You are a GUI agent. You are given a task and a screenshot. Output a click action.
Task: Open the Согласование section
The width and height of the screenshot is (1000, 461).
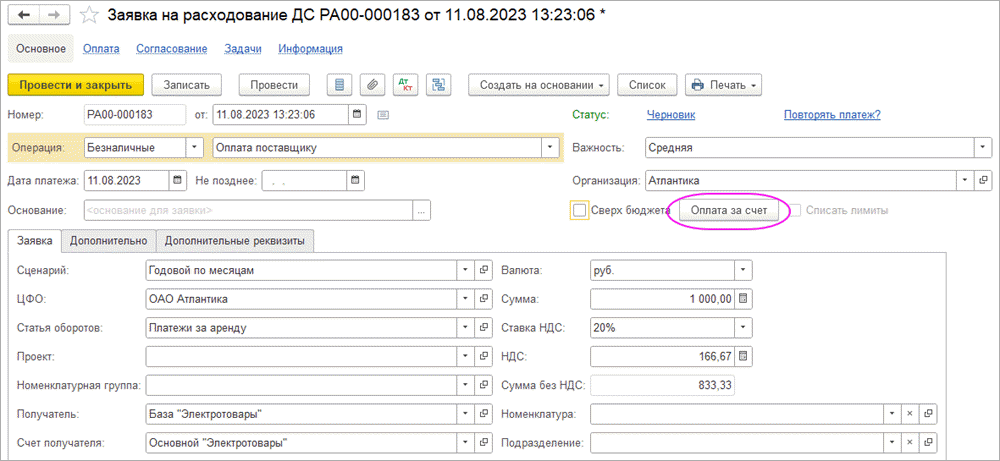tap(172, 48)
